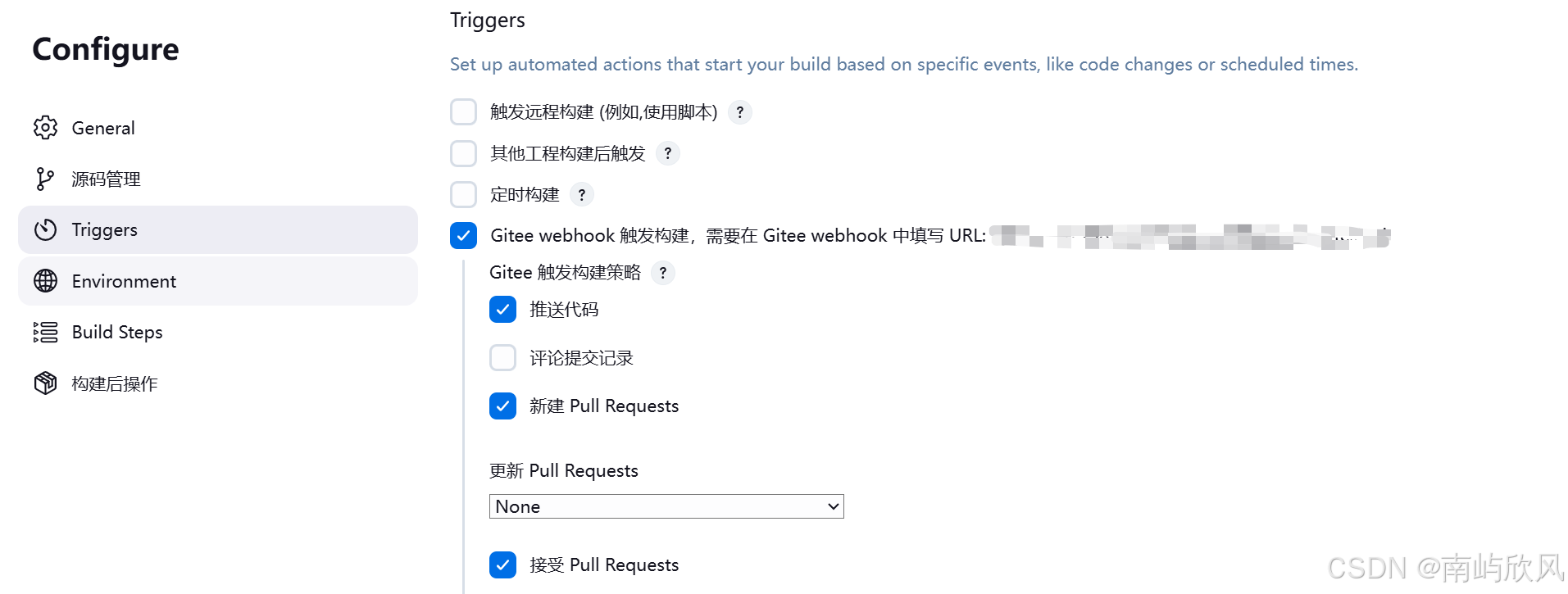Click the Environment globe icon

click(46, 281)
